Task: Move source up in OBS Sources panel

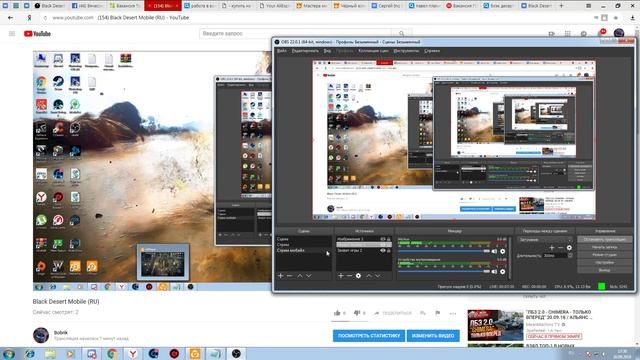Action: (x=369, y=276)
